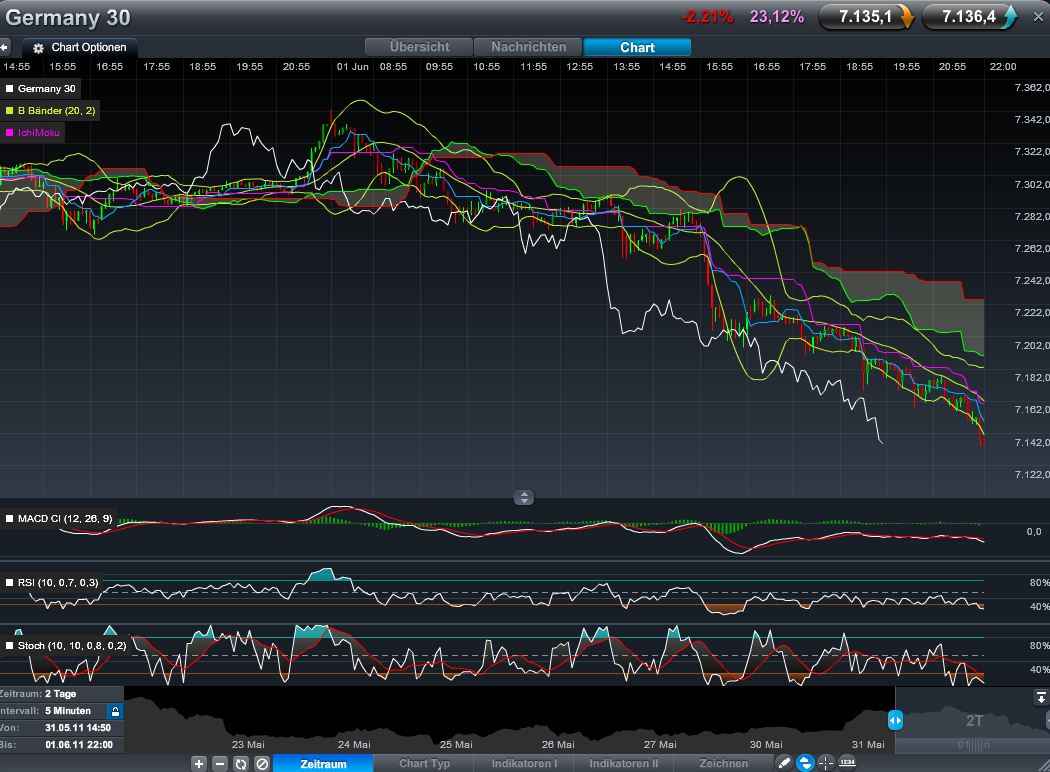This screenshot has width=1050, height=772.
Task: Open Chart Optionen gear settings
Action: click(x=38, y=48)
